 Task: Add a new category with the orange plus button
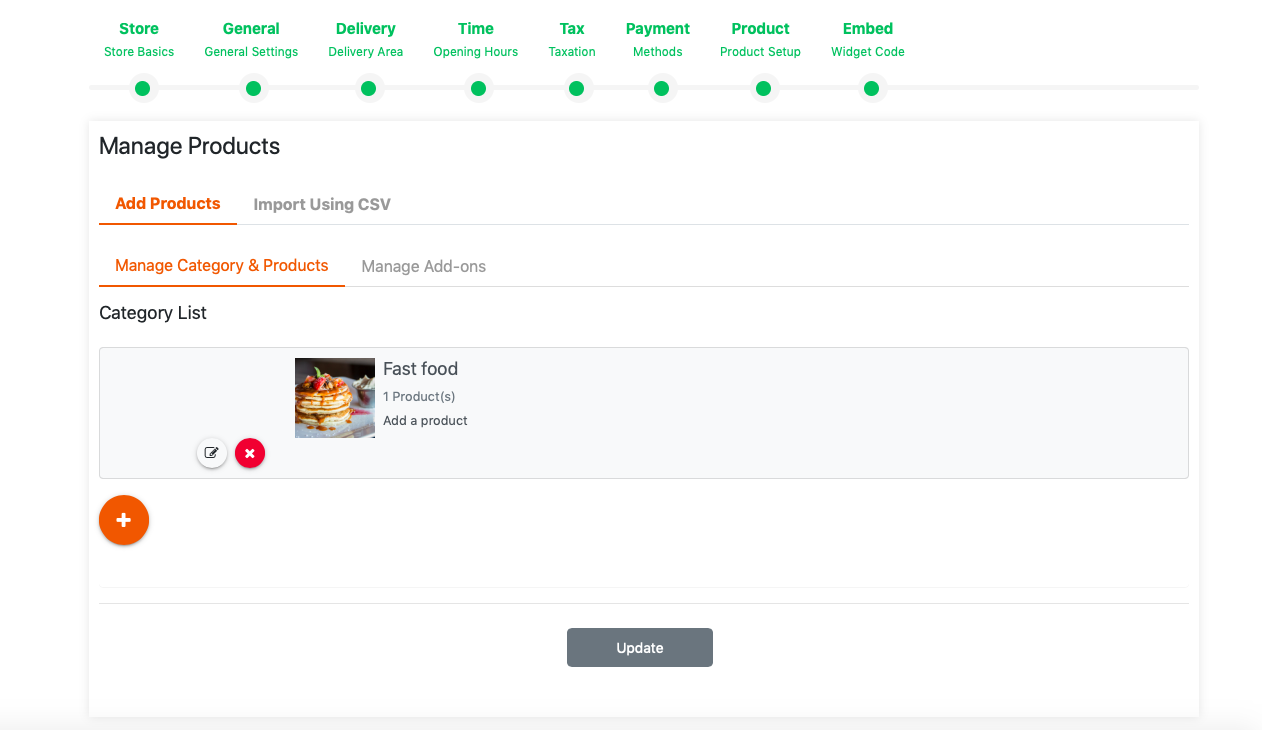[124, 520]
